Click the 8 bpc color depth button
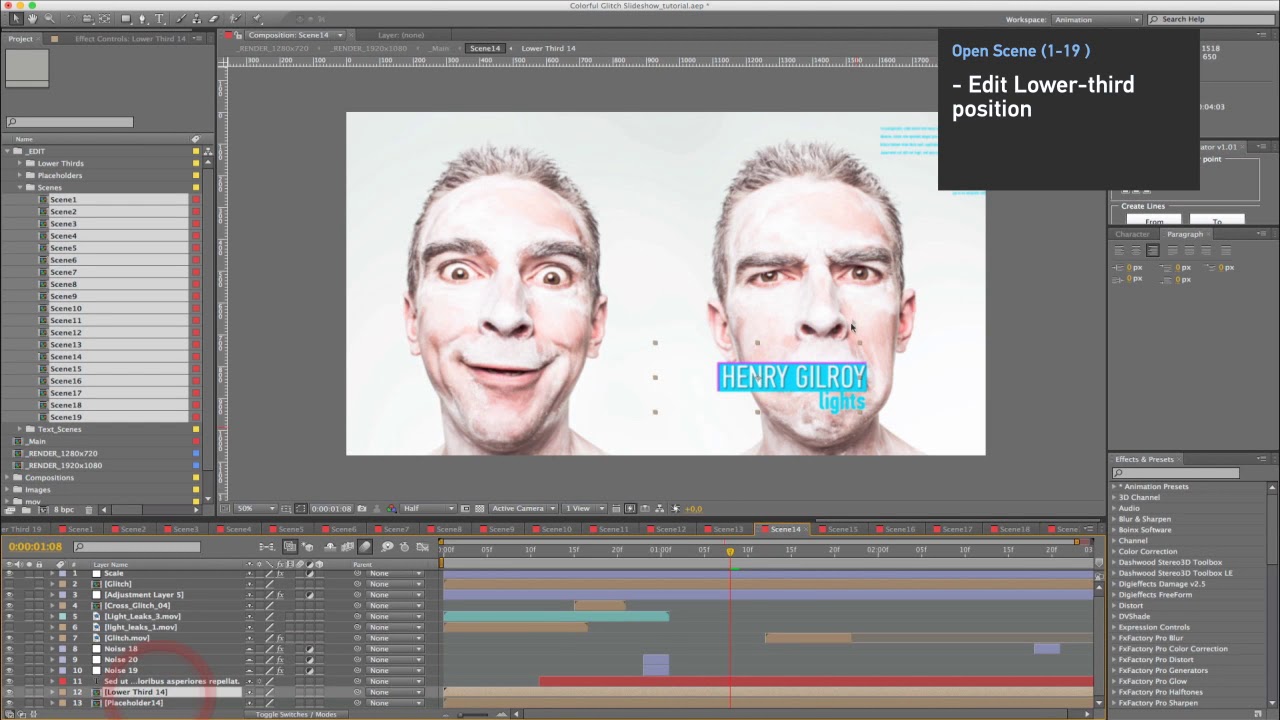The image size is (1280, 720). coord(64,510)
